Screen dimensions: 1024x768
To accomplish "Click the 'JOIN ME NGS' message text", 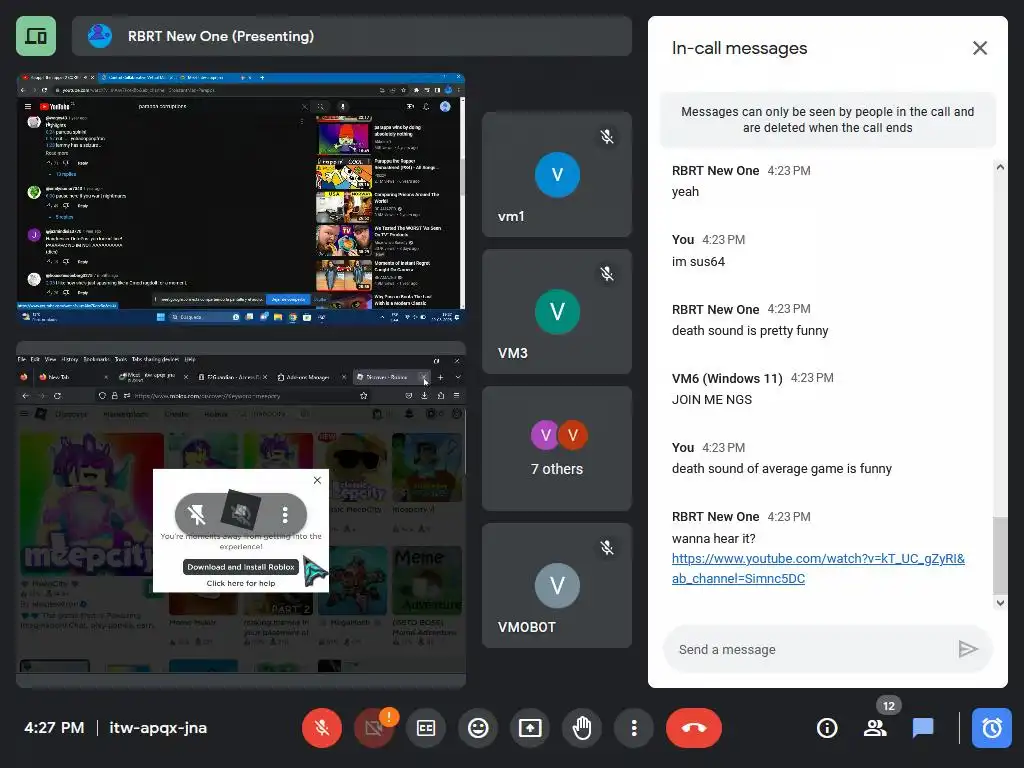I will coord(712,400).
